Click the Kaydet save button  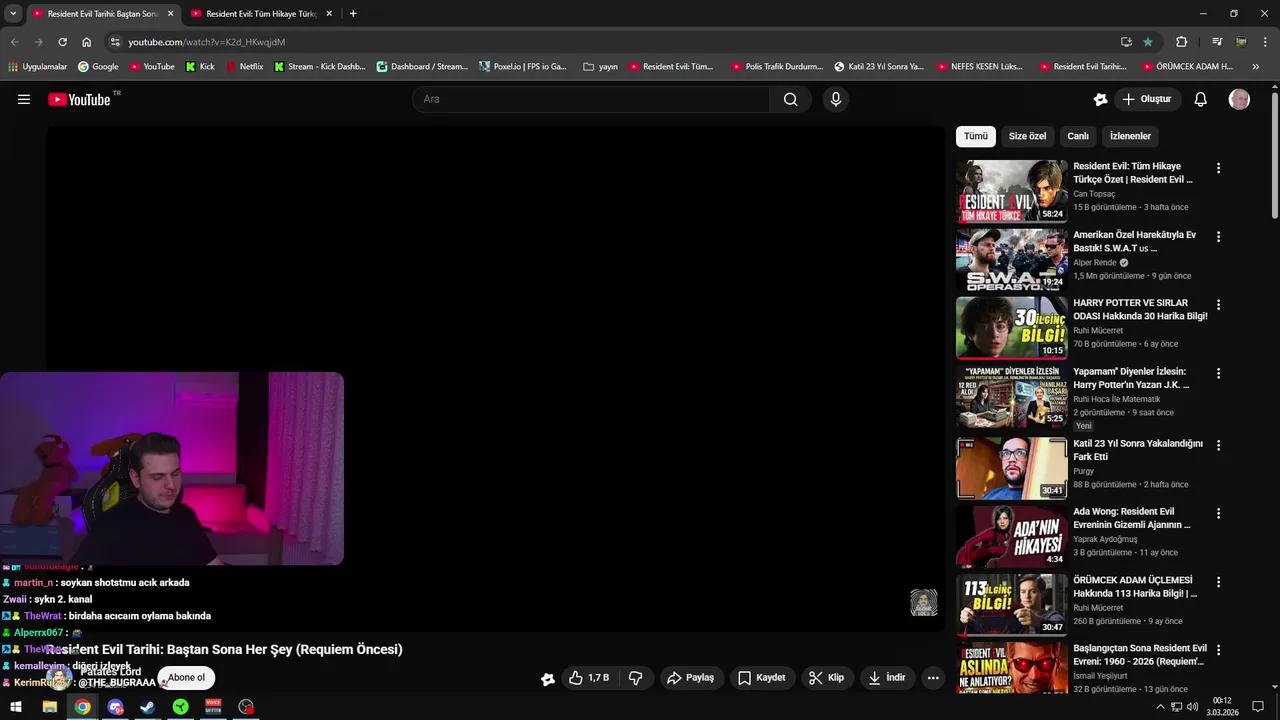(761, 678)
